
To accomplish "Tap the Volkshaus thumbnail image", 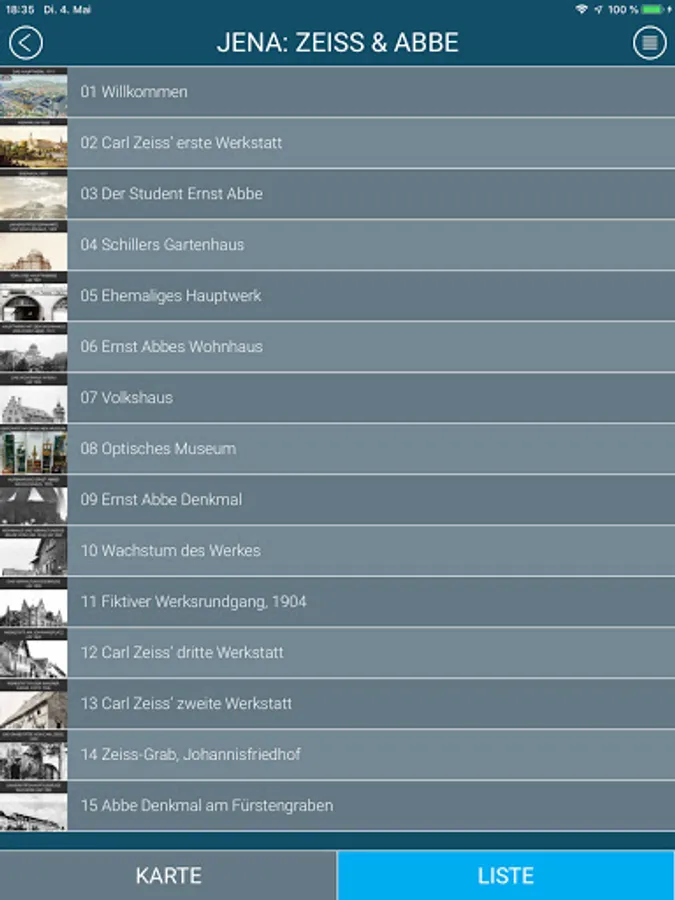I will coord(33,398).
